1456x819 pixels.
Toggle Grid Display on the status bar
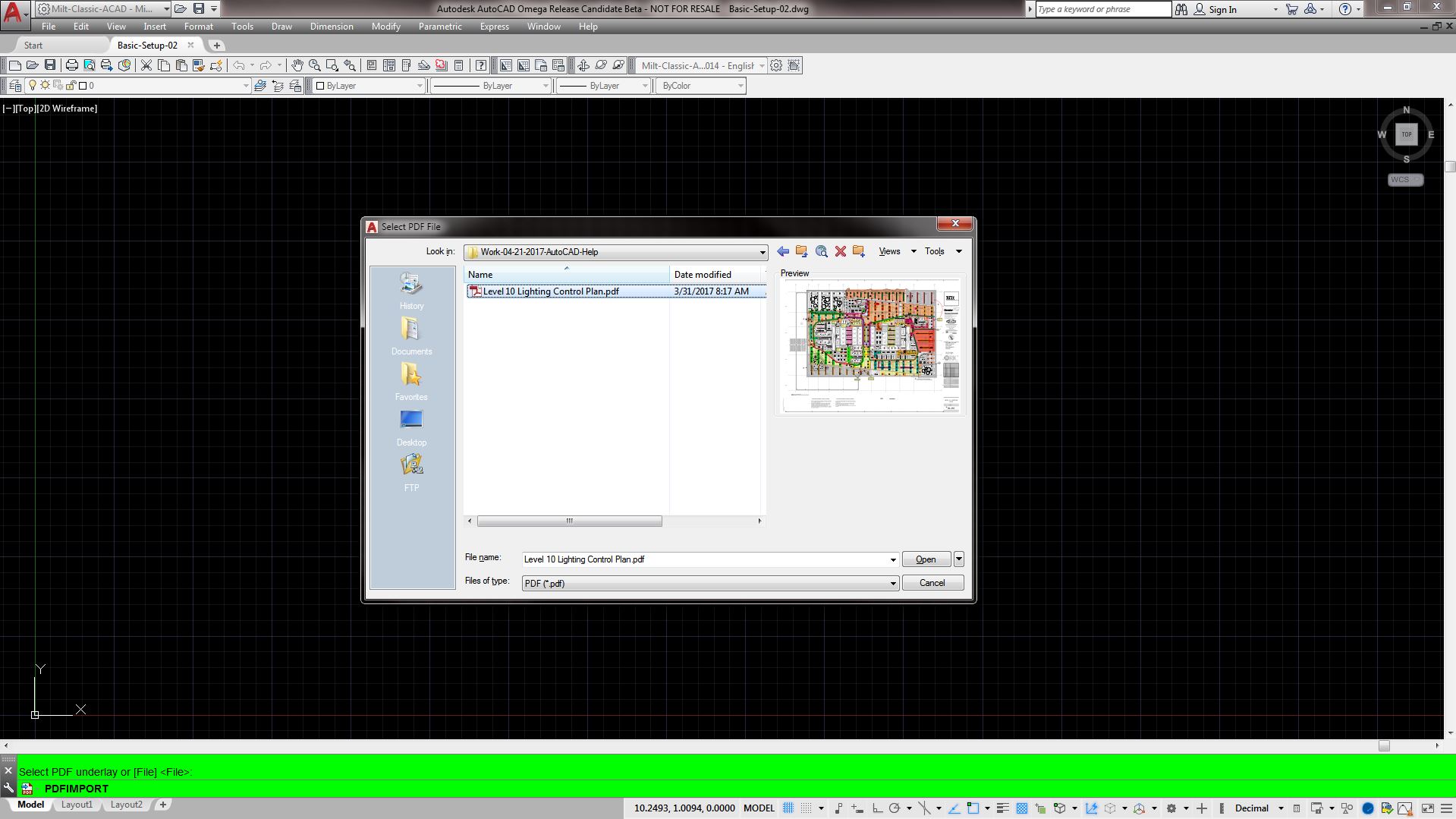coord(787,808)
